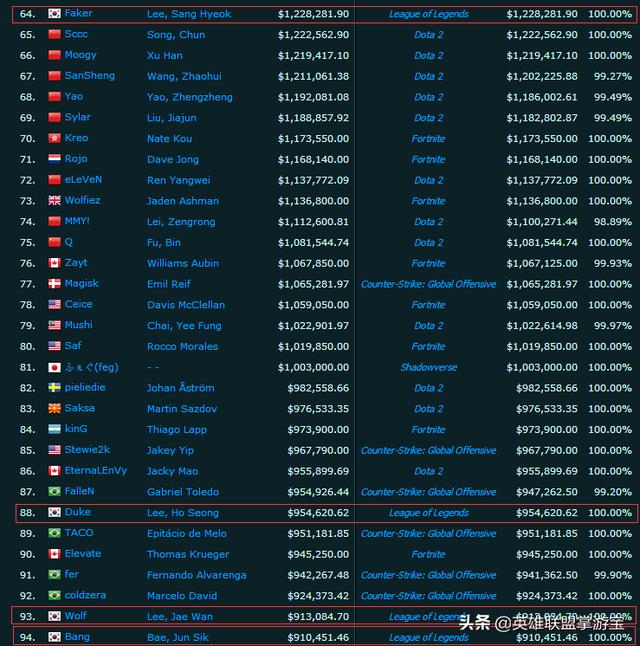Open real name Bae, Jun Sik
The width and height of the screenshot is (640, 646).
(x=178, y=637)
